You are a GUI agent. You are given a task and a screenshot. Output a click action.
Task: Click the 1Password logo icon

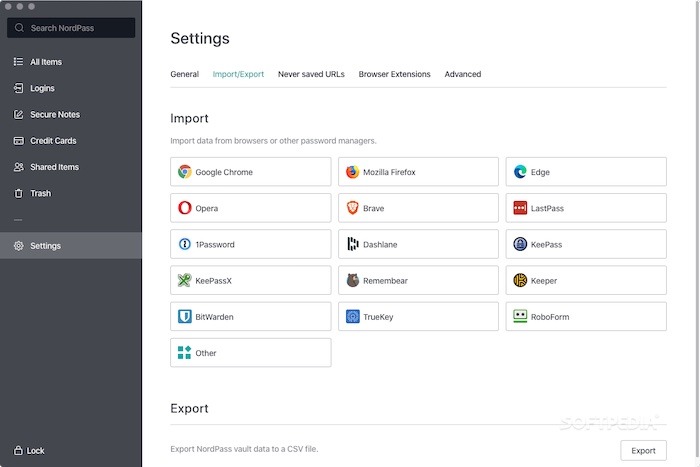184,244
